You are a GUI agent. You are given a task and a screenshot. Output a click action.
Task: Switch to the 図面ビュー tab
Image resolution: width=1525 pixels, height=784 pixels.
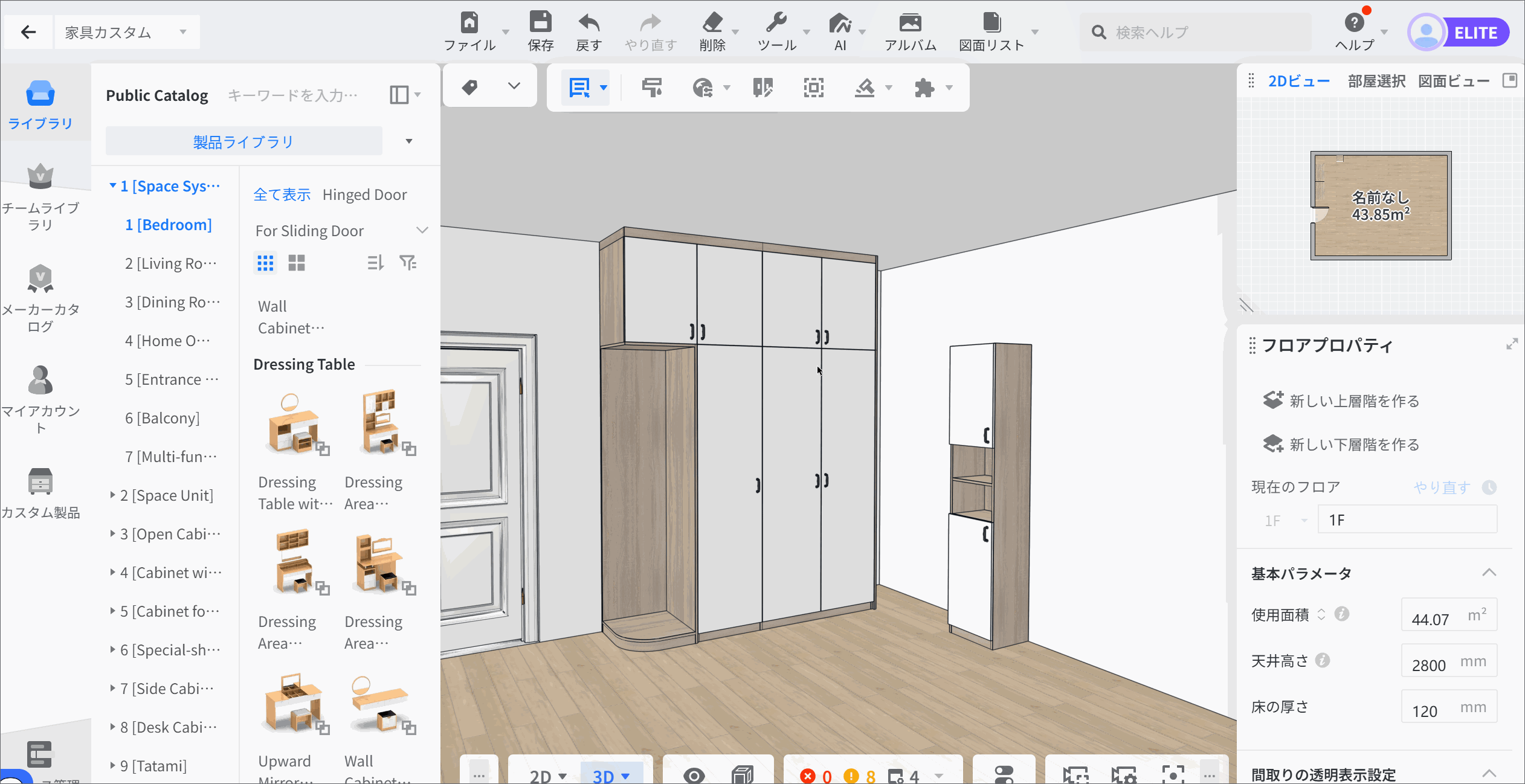(x=1454, y=80)
